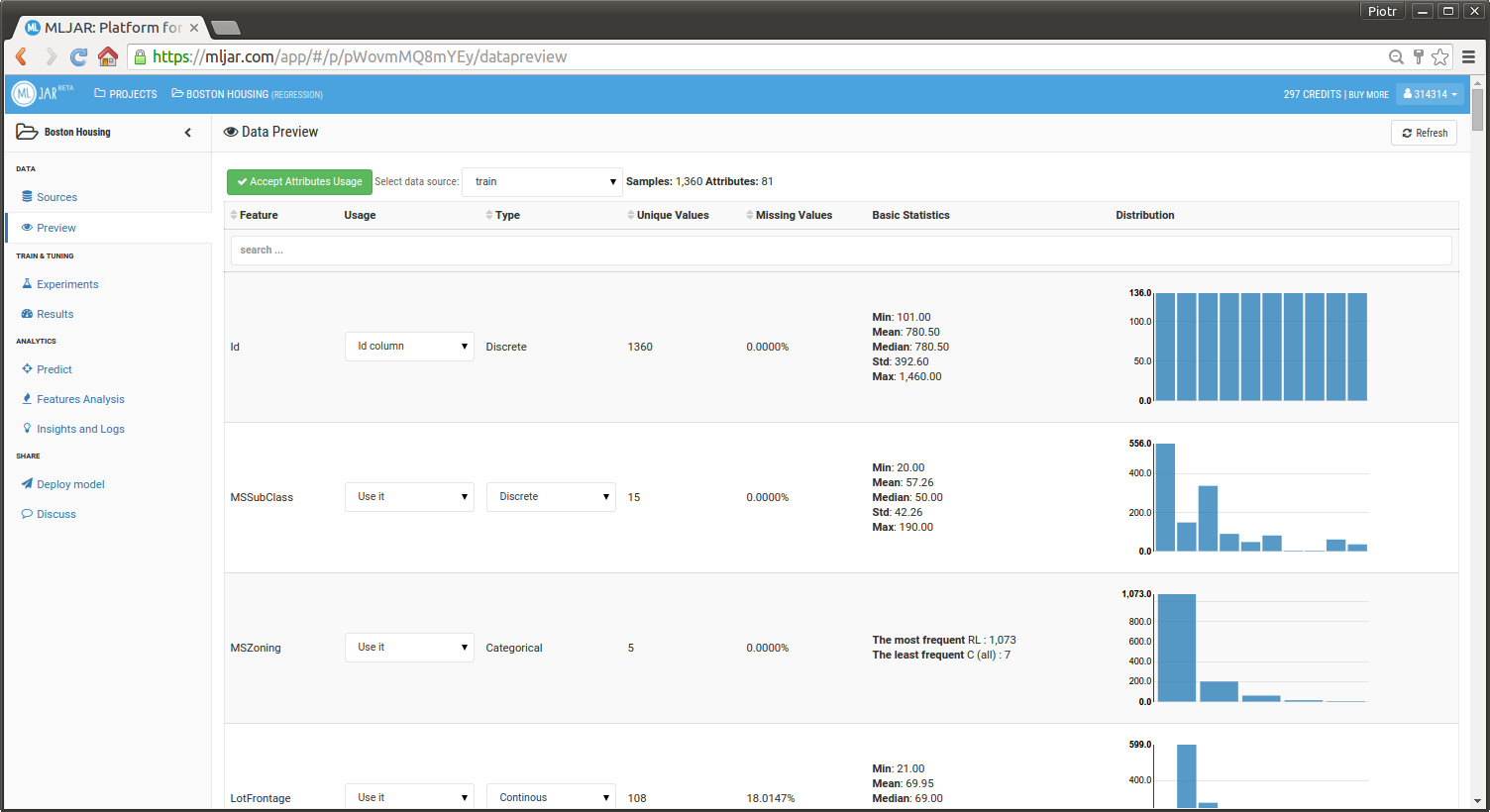Click the zoom magnifier icon in address bar
This screenshot has height=812, width=1490.
(1396, 56)
